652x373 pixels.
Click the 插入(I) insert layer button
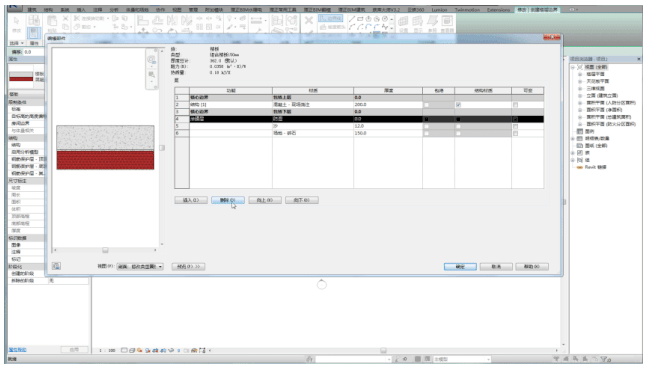pyautogui.click(x=191, y=200)
